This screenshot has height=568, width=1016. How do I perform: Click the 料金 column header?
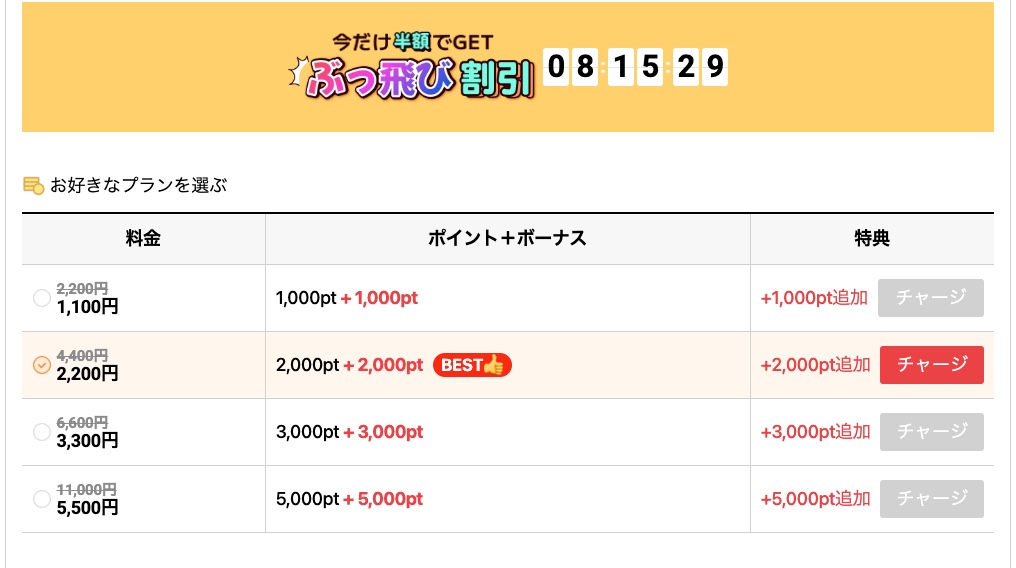click(x=144, y=239)
